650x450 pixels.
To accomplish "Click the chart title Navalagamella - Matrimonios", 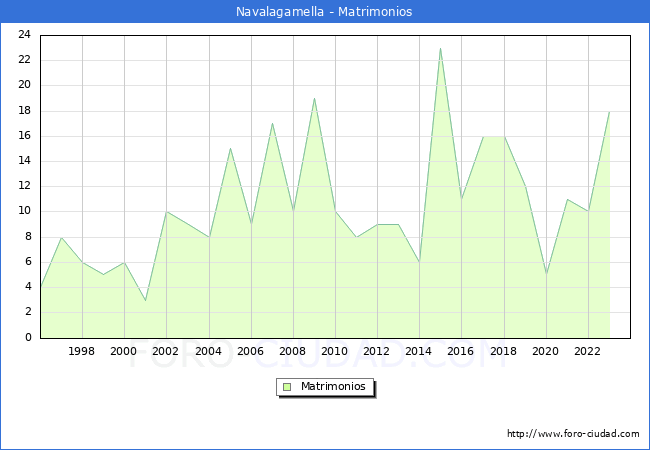I will pos(324,12).
